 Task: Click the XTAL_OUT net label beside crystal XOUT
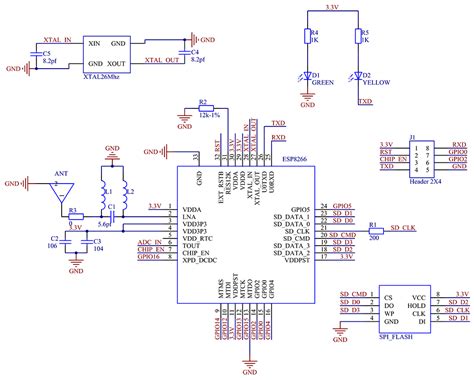tap(162, 60)
